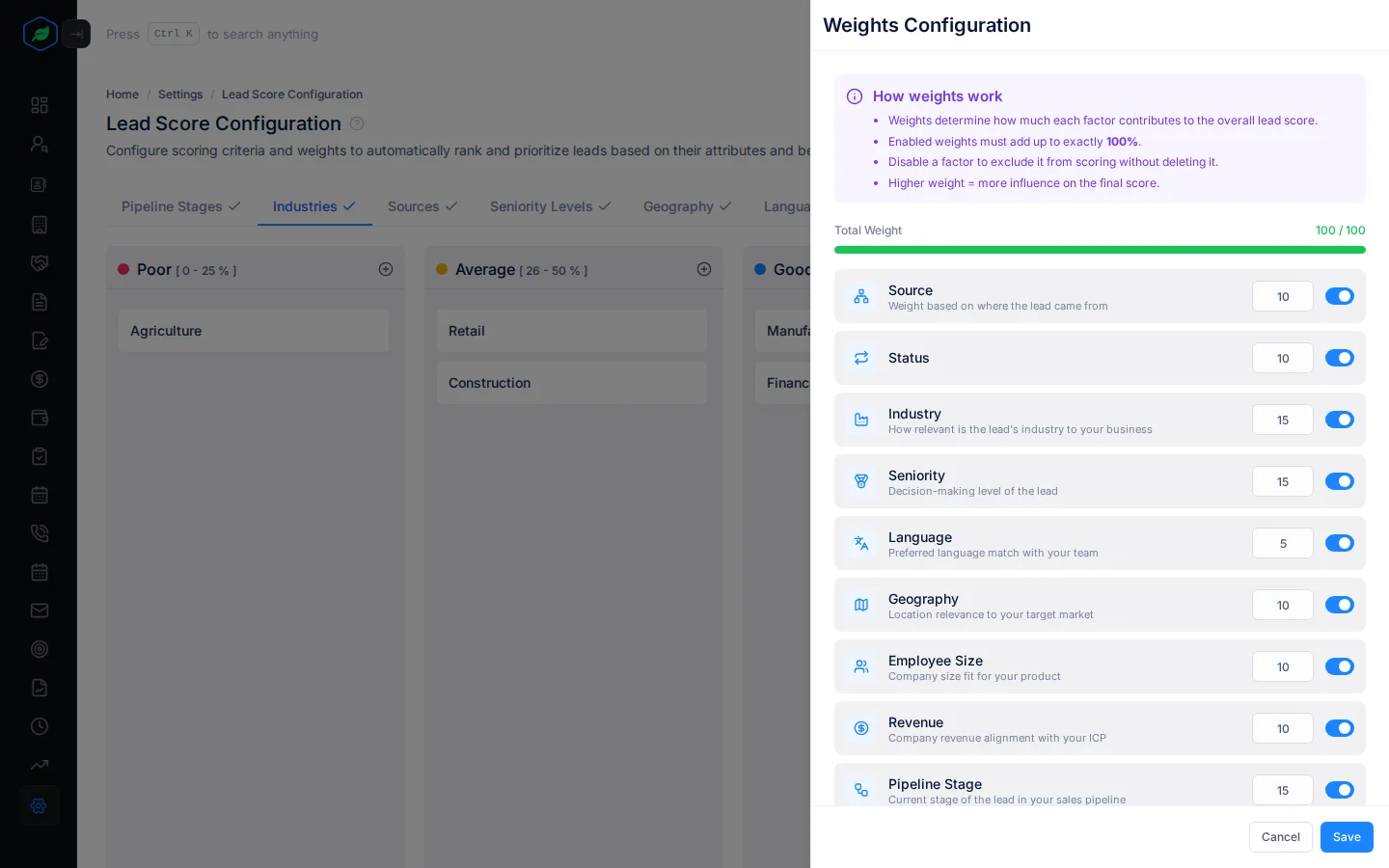Turn off the Status weight toggle
This screenshot has height=868, width=1389.
point(1340,358)
